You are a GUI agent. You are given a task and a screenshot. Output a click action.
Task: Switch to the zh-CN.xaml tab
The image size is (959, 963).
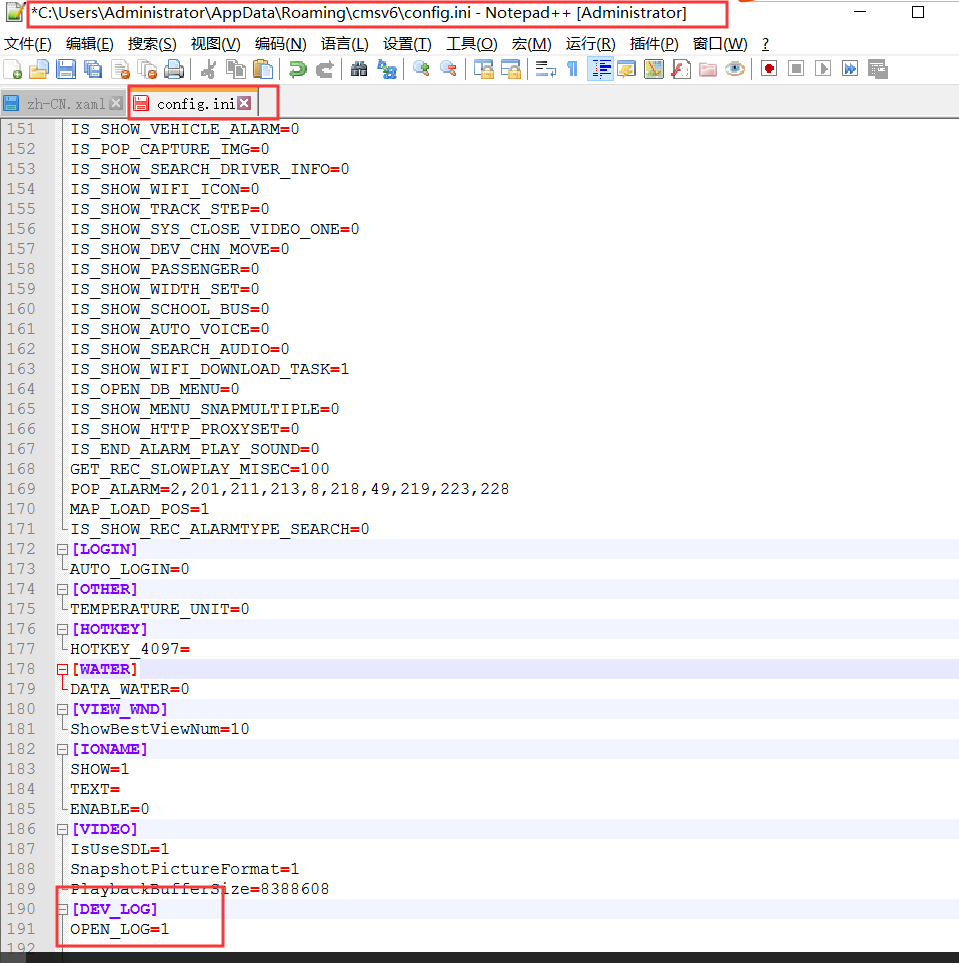tap(66, 104)
